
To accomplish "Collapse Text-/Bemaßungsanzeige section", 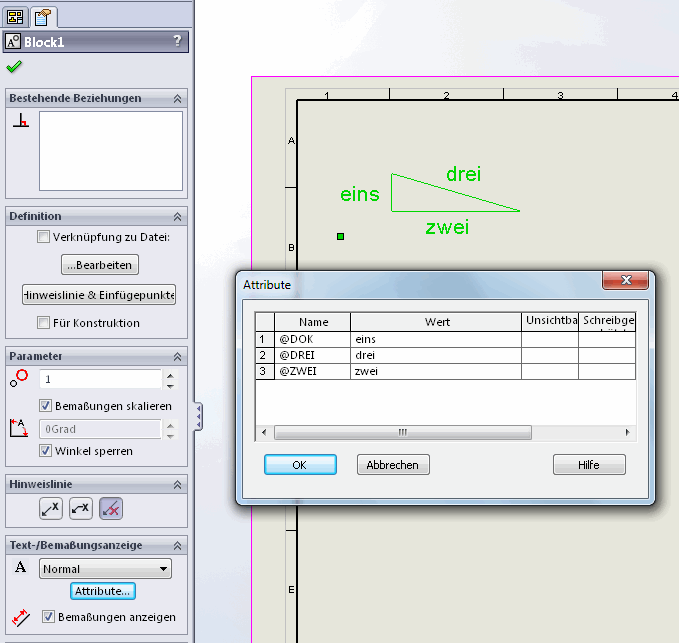I will click(x=178, y=546).
